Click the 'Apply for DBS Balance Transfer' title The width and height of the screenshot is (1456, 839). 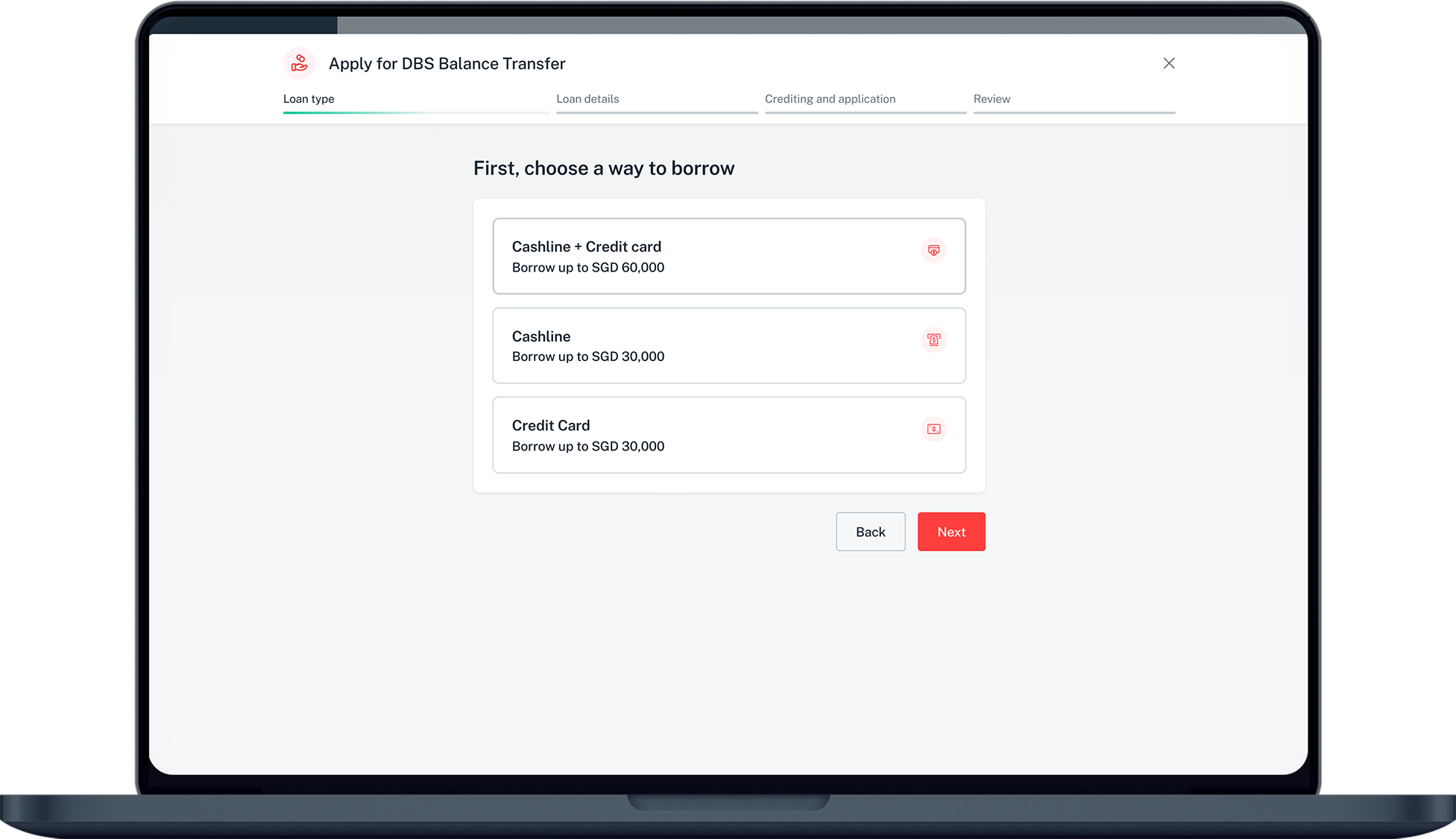click(447, 63)
